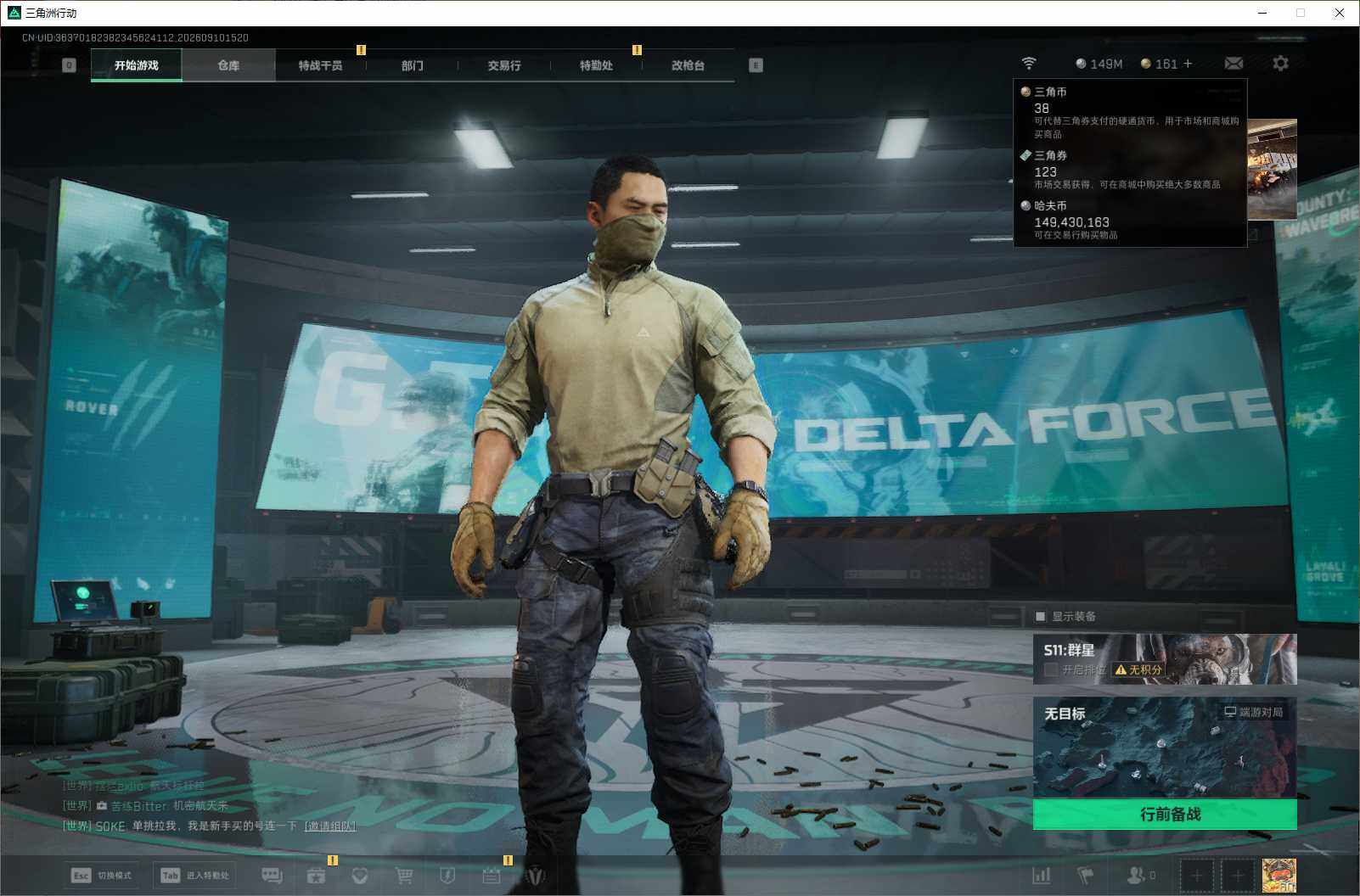Open the bar chart statistics icon
Viewport: 1360px width, 896px height.
pyautogui.click(x=1042, y=875)
